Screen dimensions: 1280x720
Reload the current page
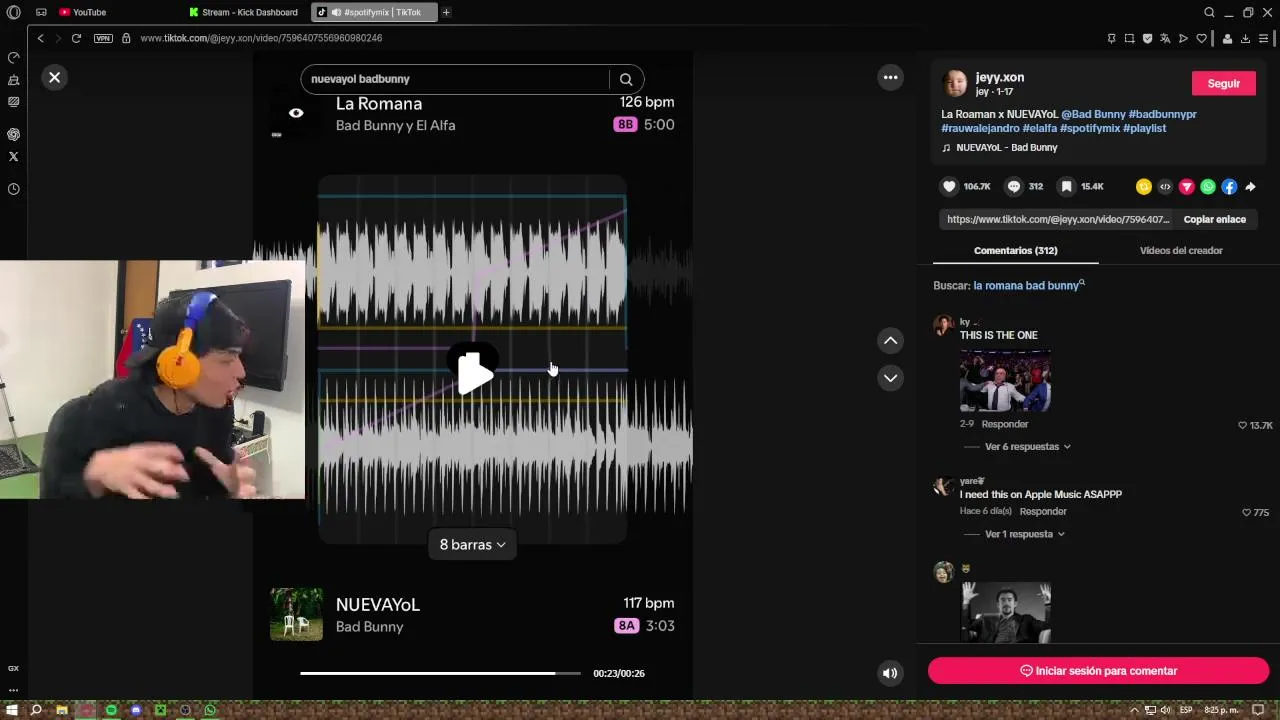coord(76,38)
